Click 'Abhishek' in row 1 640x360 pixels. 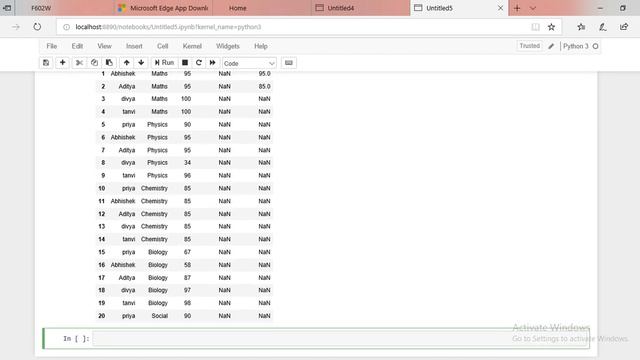[123, 73]
